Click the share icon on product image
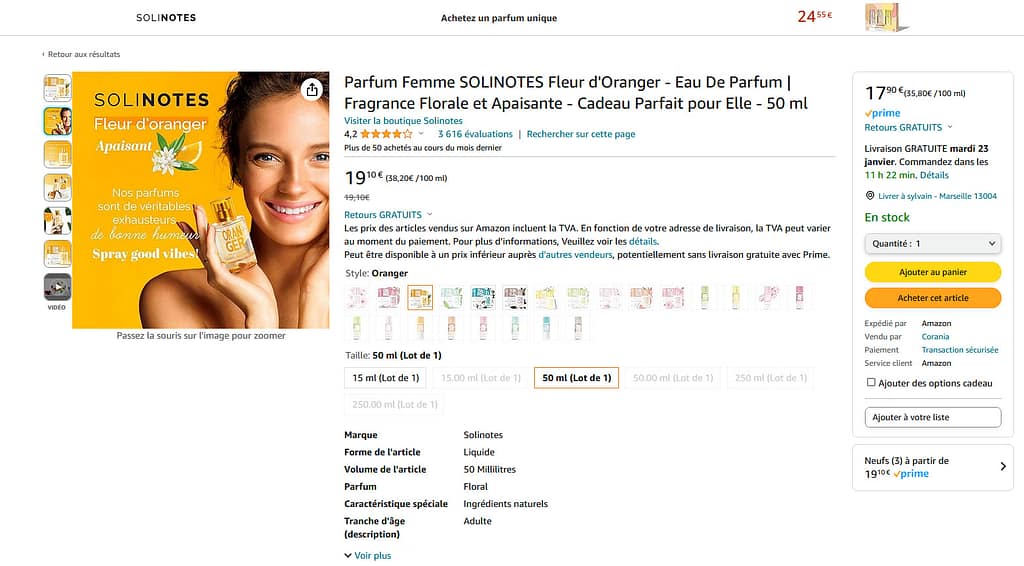1024x566 pixels. coord(312,89)
